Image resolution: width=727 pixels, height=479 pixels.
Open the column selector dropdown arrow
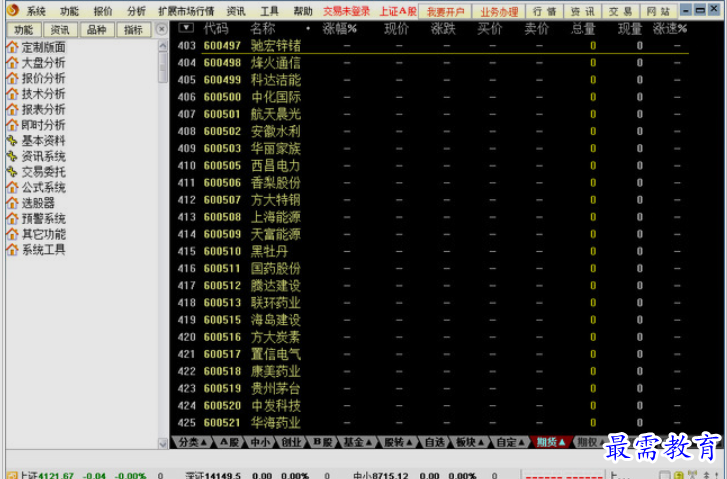pyautogui.click(x=186, y=28)
